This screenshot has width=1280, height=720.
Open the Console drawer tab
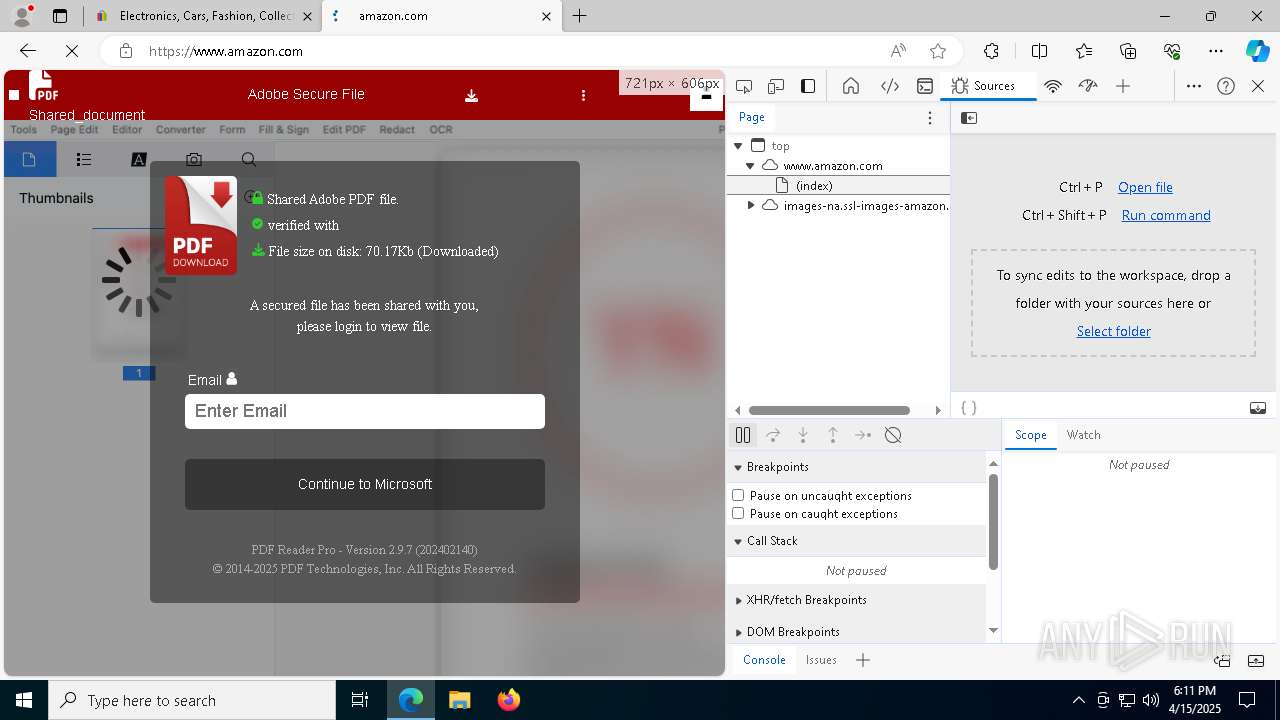pyautogui.click(x=764, y=660)
